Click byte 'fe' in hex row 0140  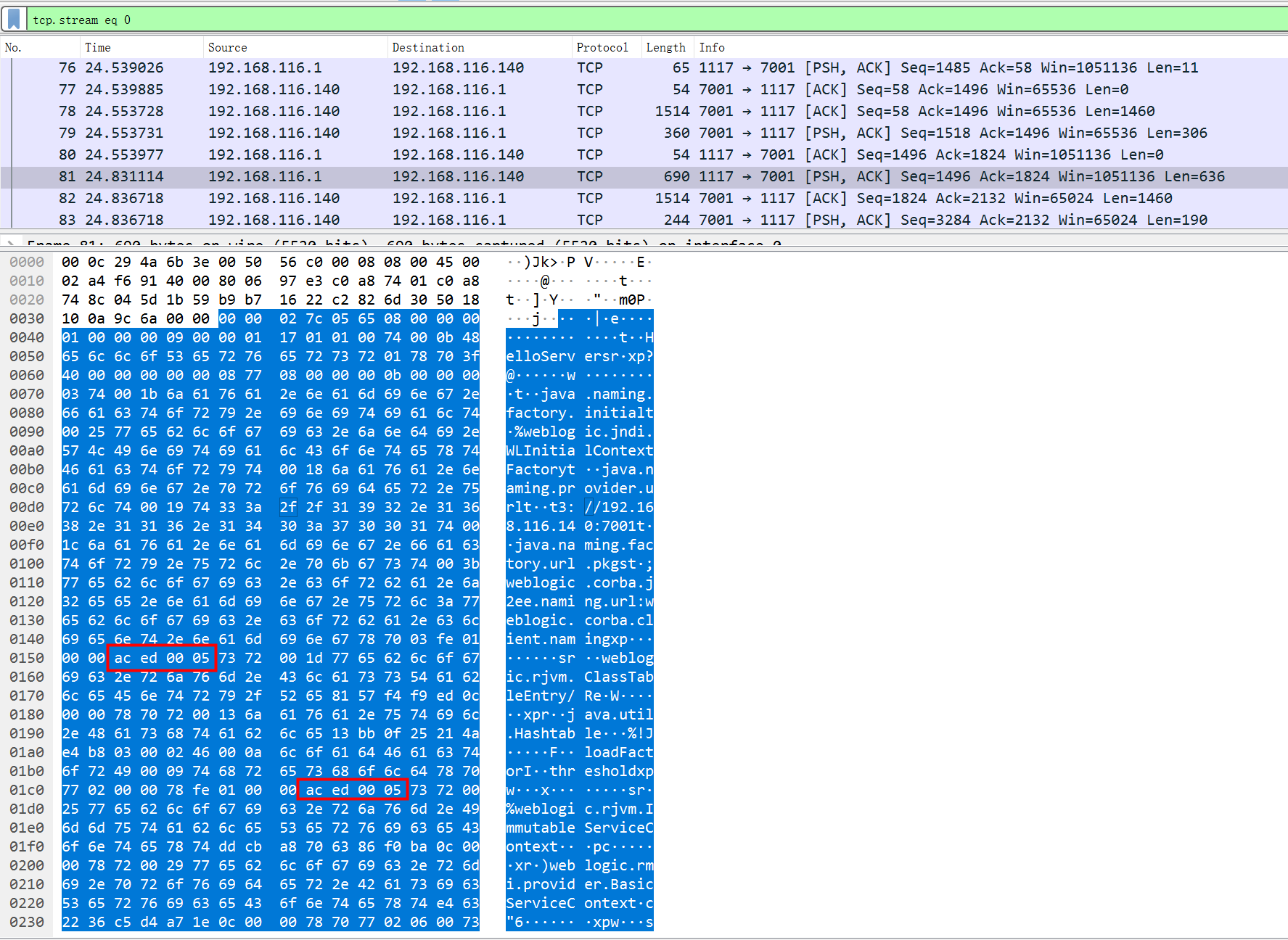pos(445,639)
